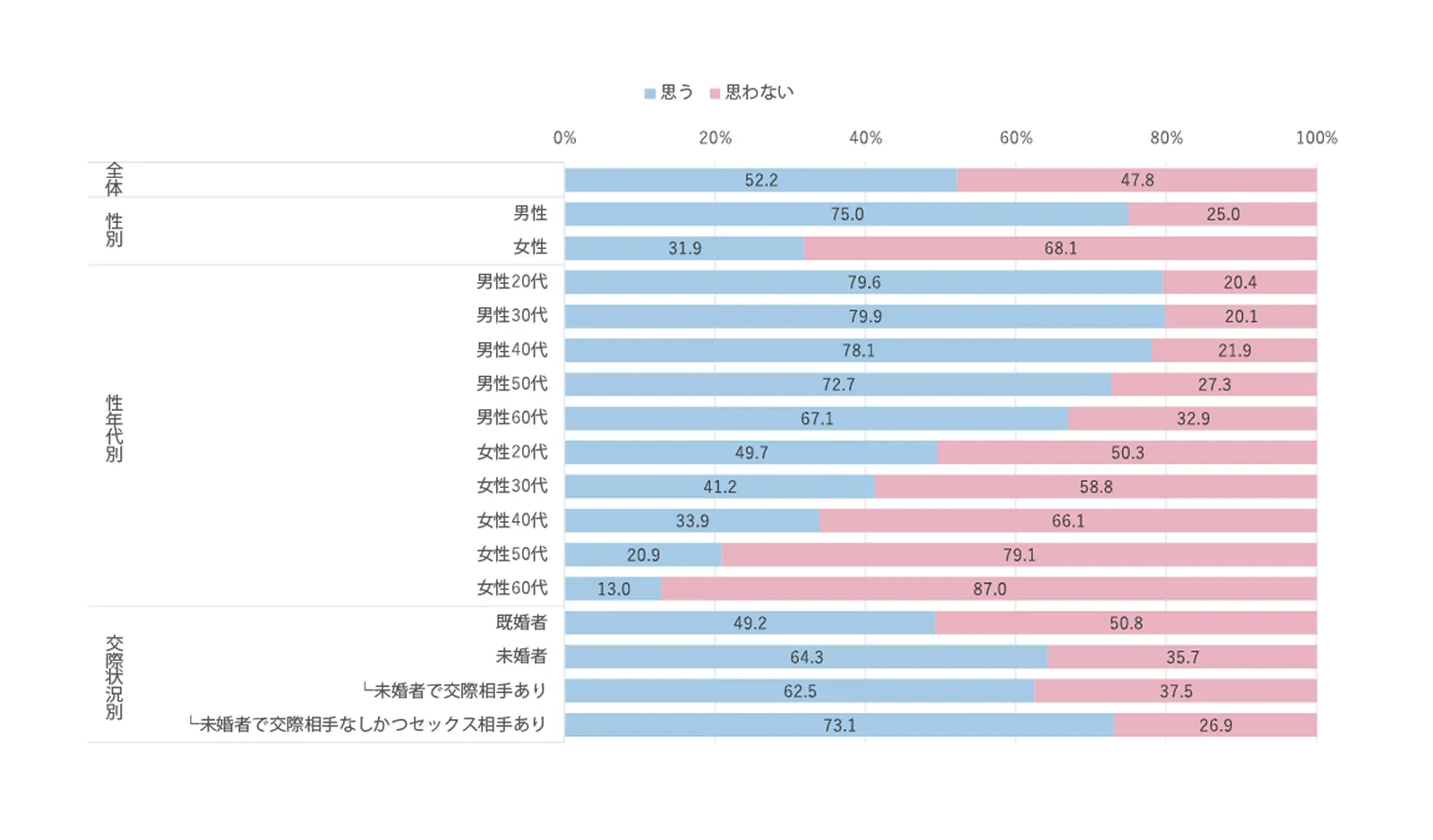Image resolution: width=1433 pixels, height=840 pixels.
Task: Select the blue 52.2 bar for 全体
Action: [760, 180]
